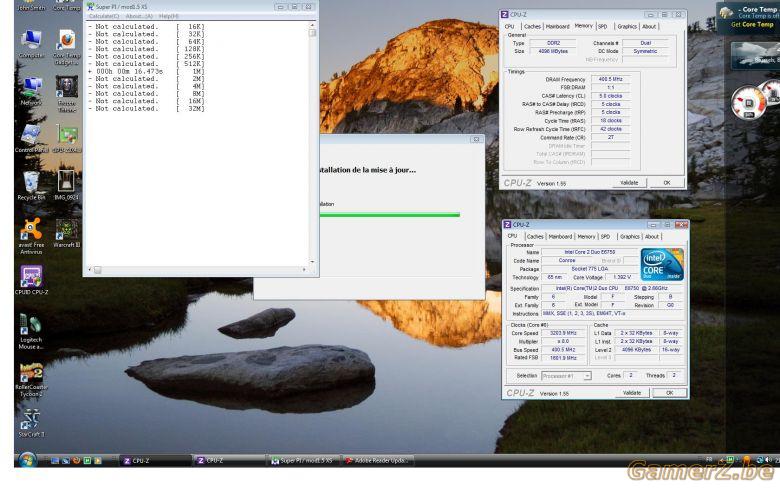The height and width of the screenshot is (488, 780).
Task: Switch to Graphics tab in lower CPU-Z window
Action: pyautogui.click(x=630, y=237)
